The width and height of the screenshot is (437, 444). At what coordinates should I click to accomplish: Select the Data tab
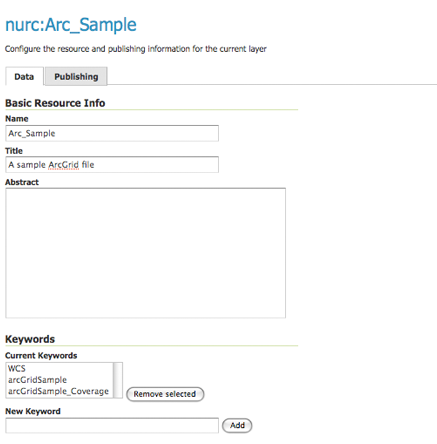[x=24, y=76]
